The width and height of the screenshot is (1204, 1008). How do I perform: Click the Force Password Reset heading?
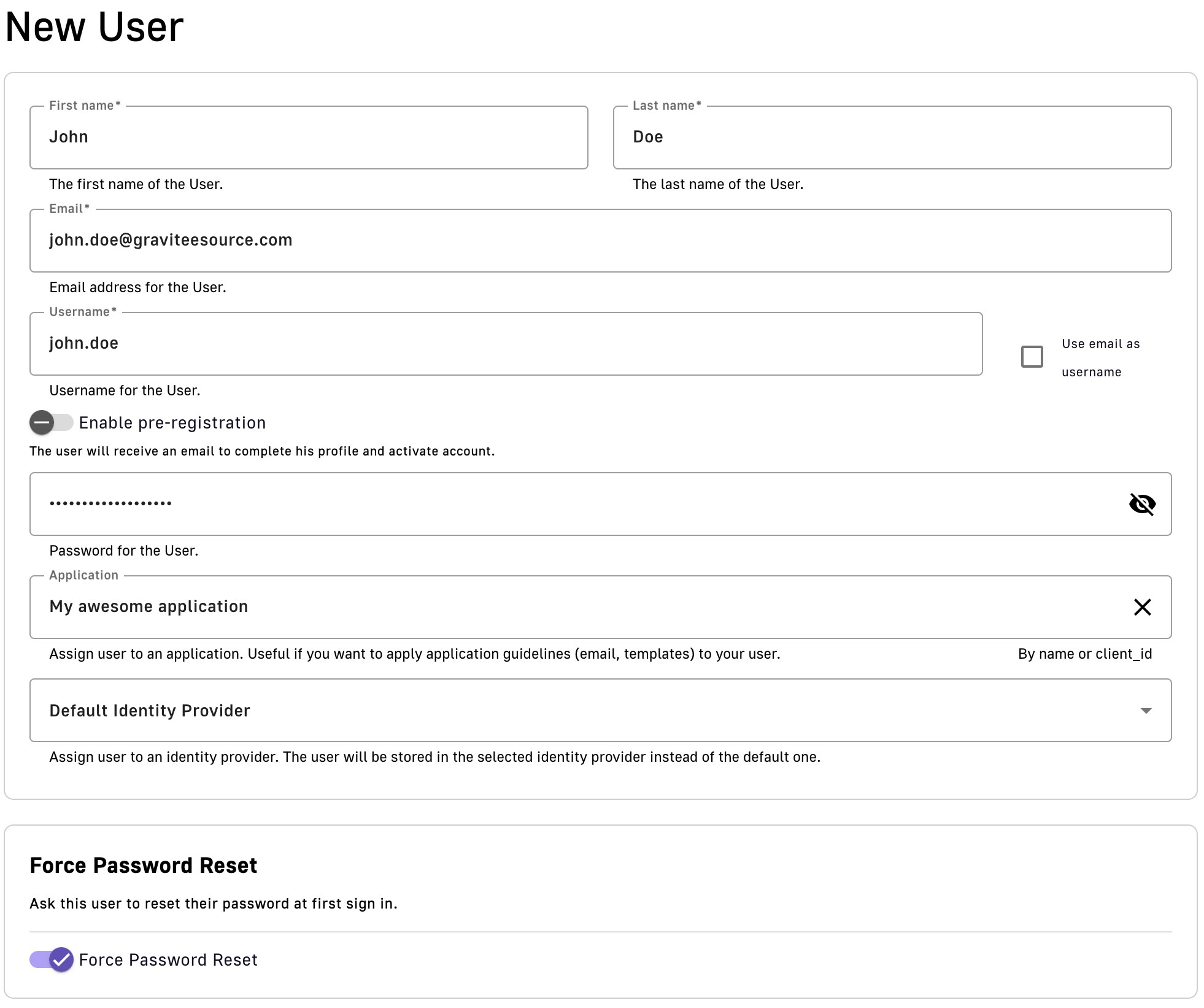[x=143, y=866]
